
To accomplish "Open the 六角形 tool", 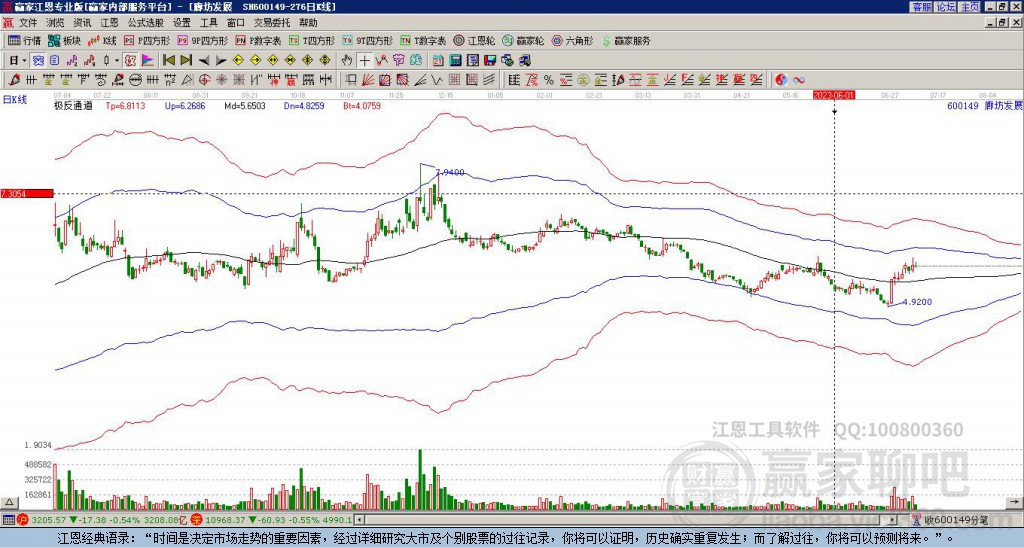I will tap(573, 40).
